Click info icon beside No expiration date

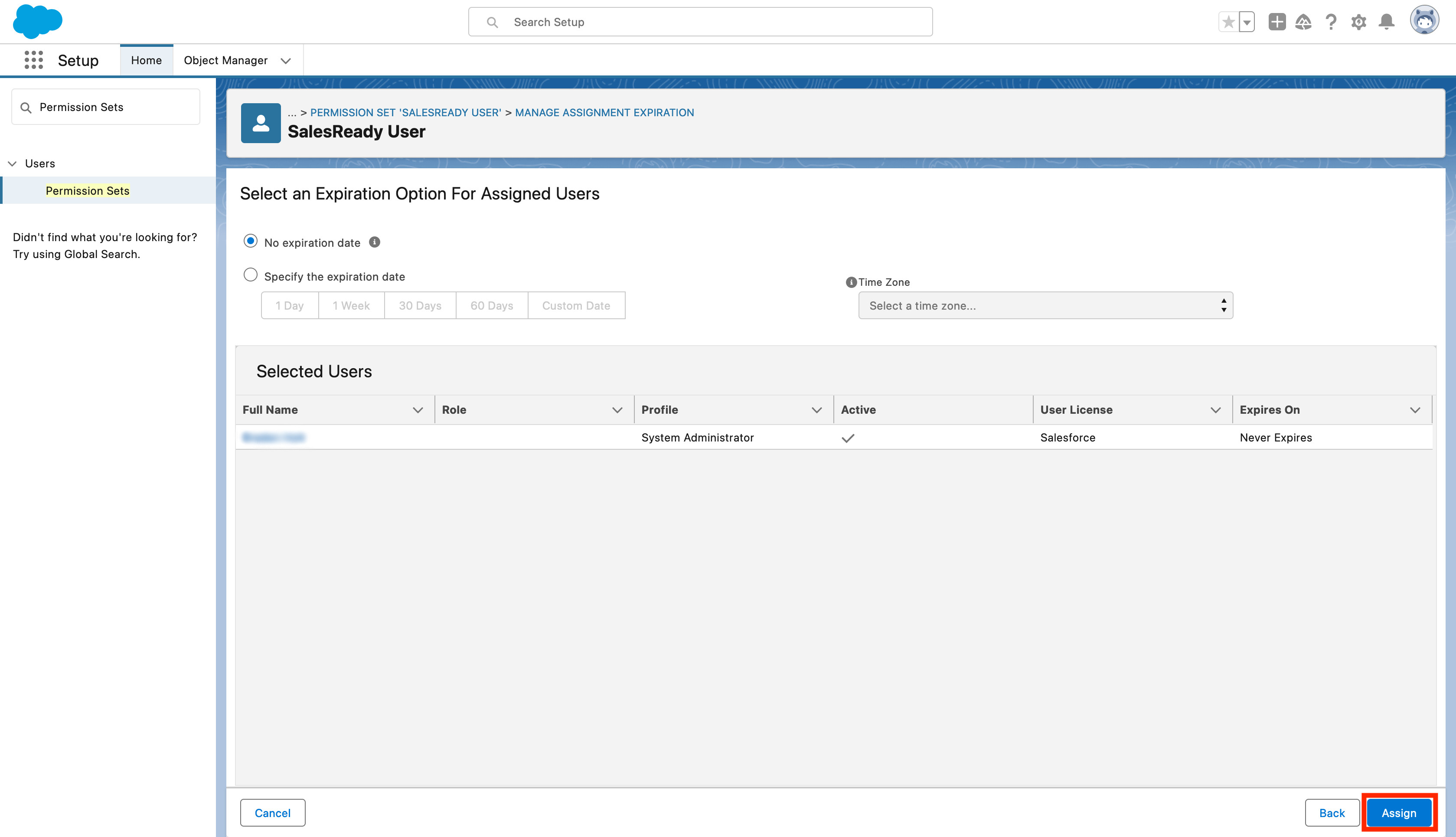[x=375, y=242]
